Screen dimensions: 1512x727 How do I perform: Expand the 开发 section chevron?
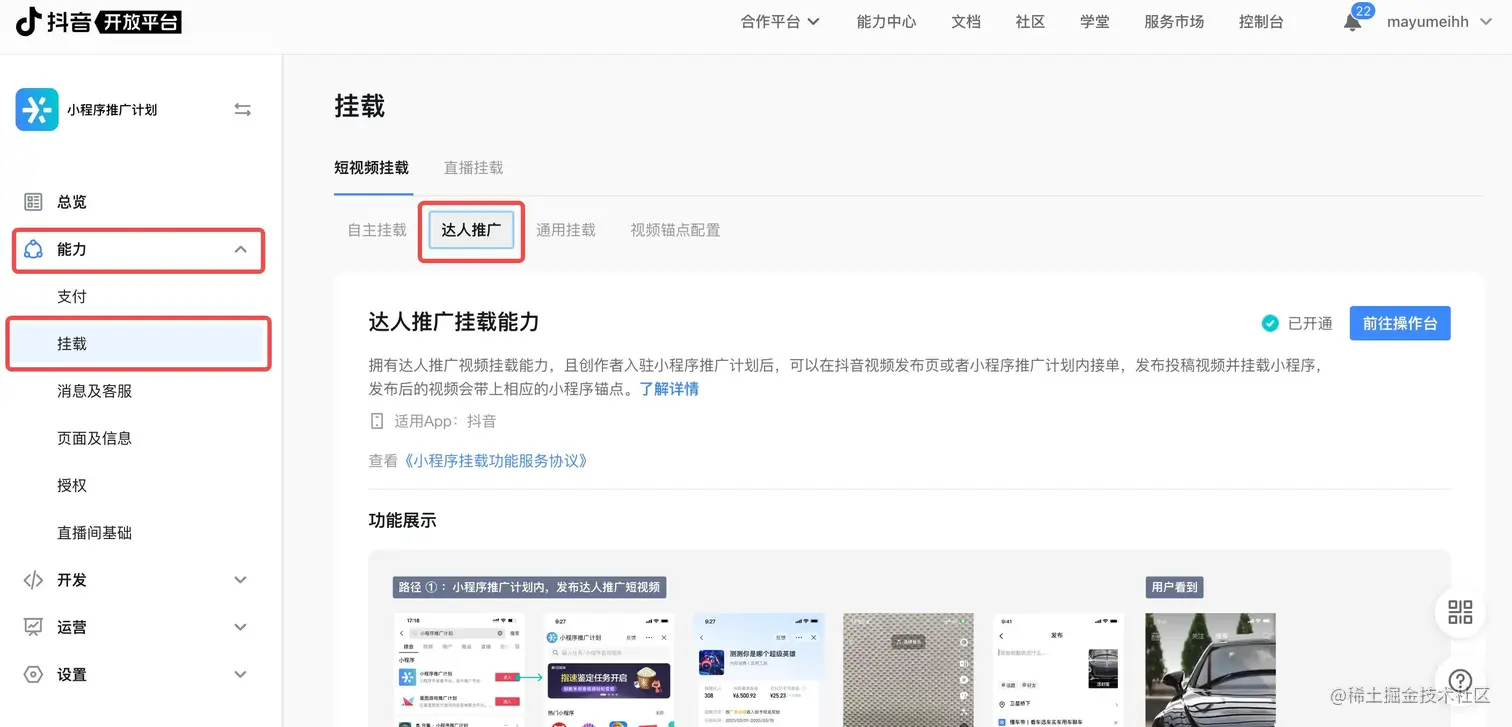tap(240, 580)
